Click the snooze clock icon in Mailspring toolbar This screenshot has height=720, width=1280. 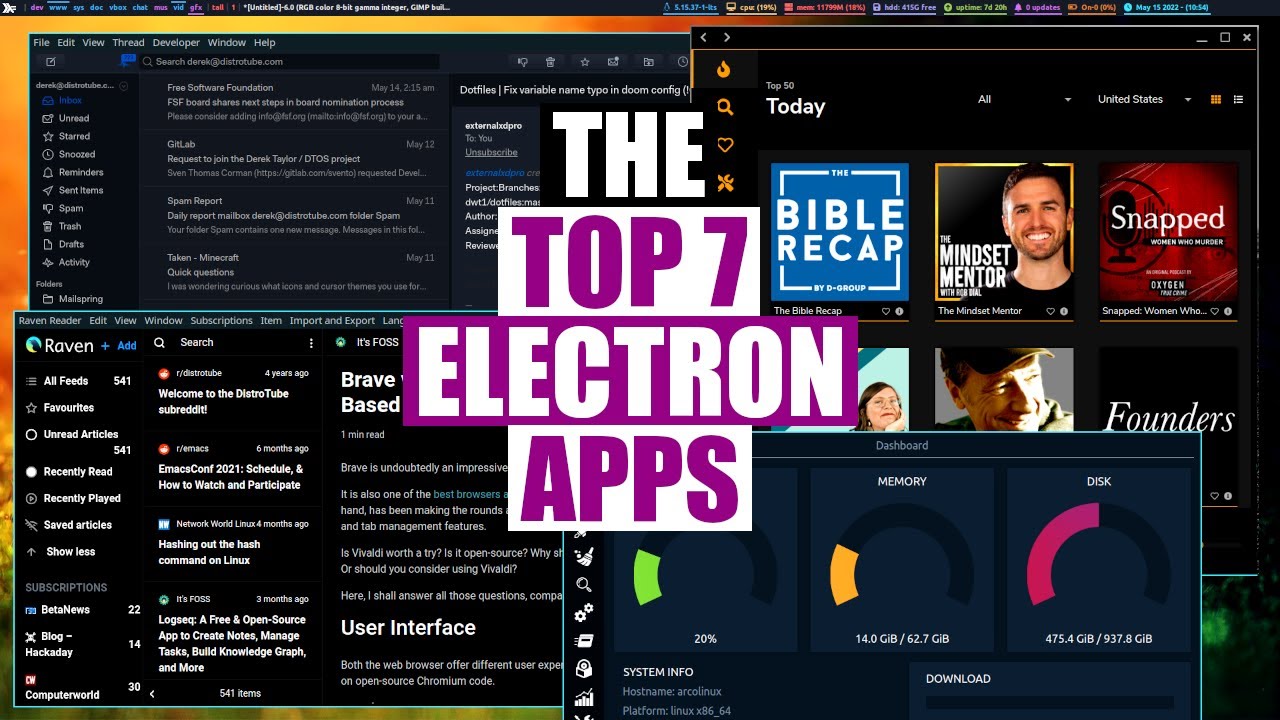tap(682, 62)
